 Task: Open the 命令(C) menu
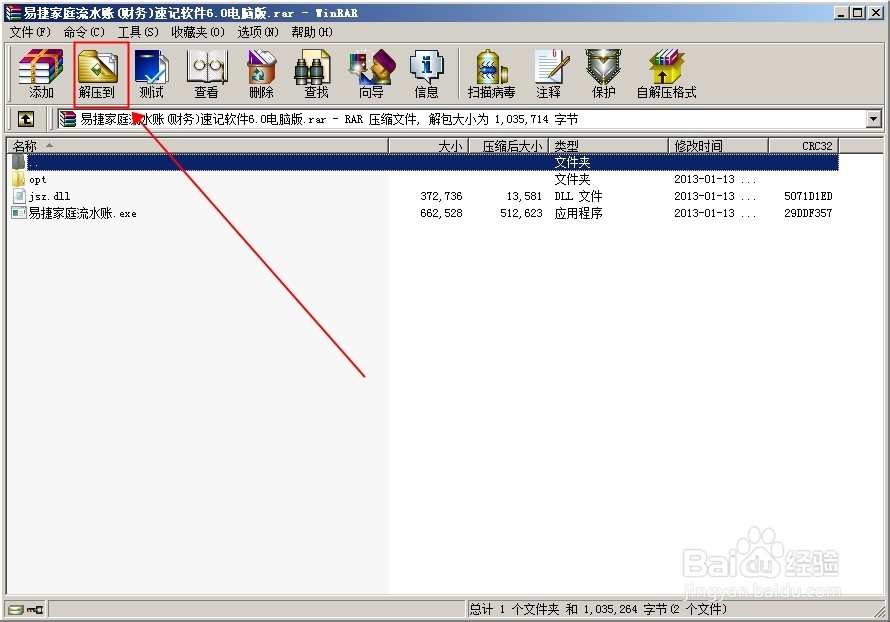(x=84, y=32)
